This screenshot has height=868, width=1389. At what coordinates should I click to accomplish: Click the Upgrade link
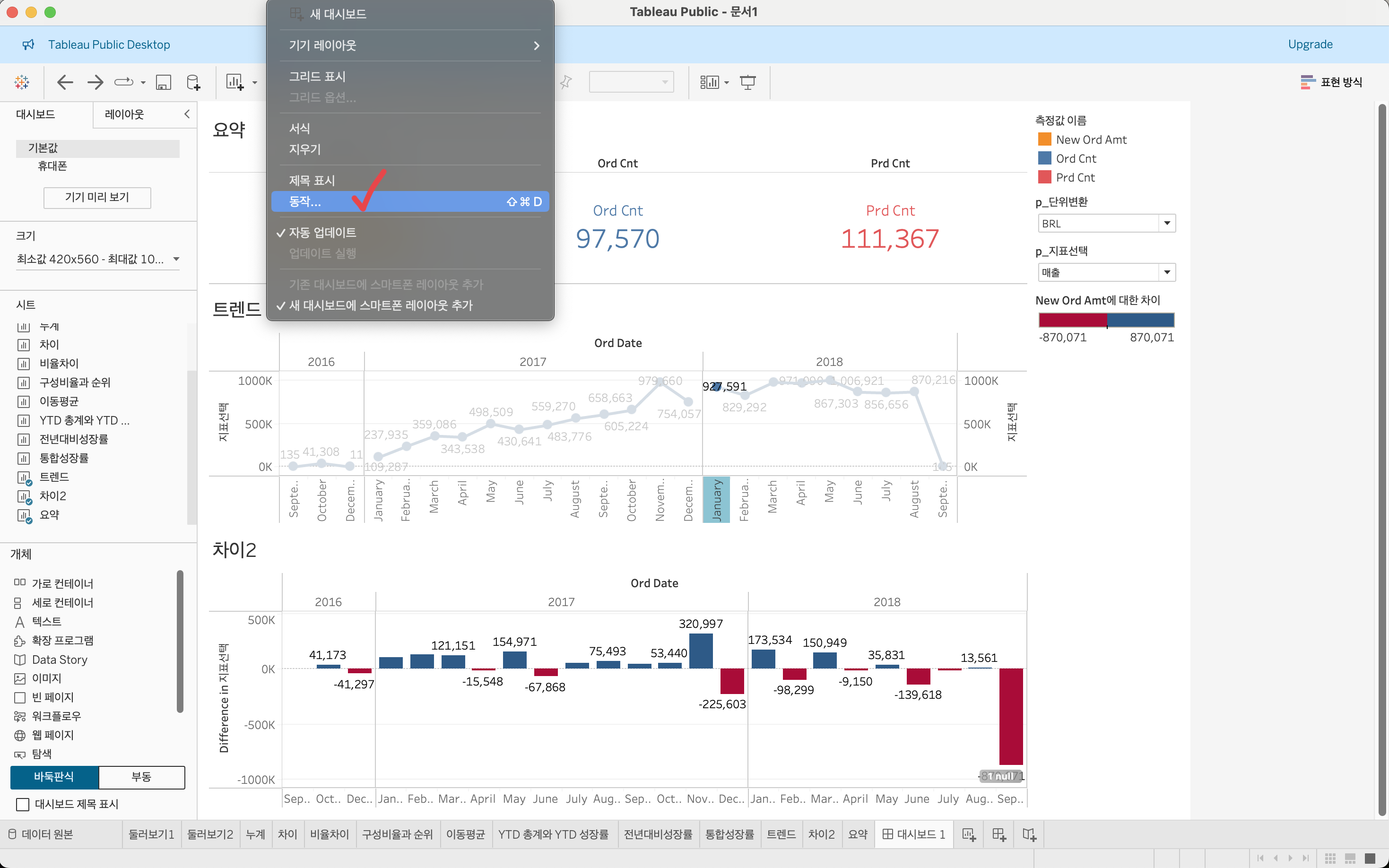(1310, 44)
